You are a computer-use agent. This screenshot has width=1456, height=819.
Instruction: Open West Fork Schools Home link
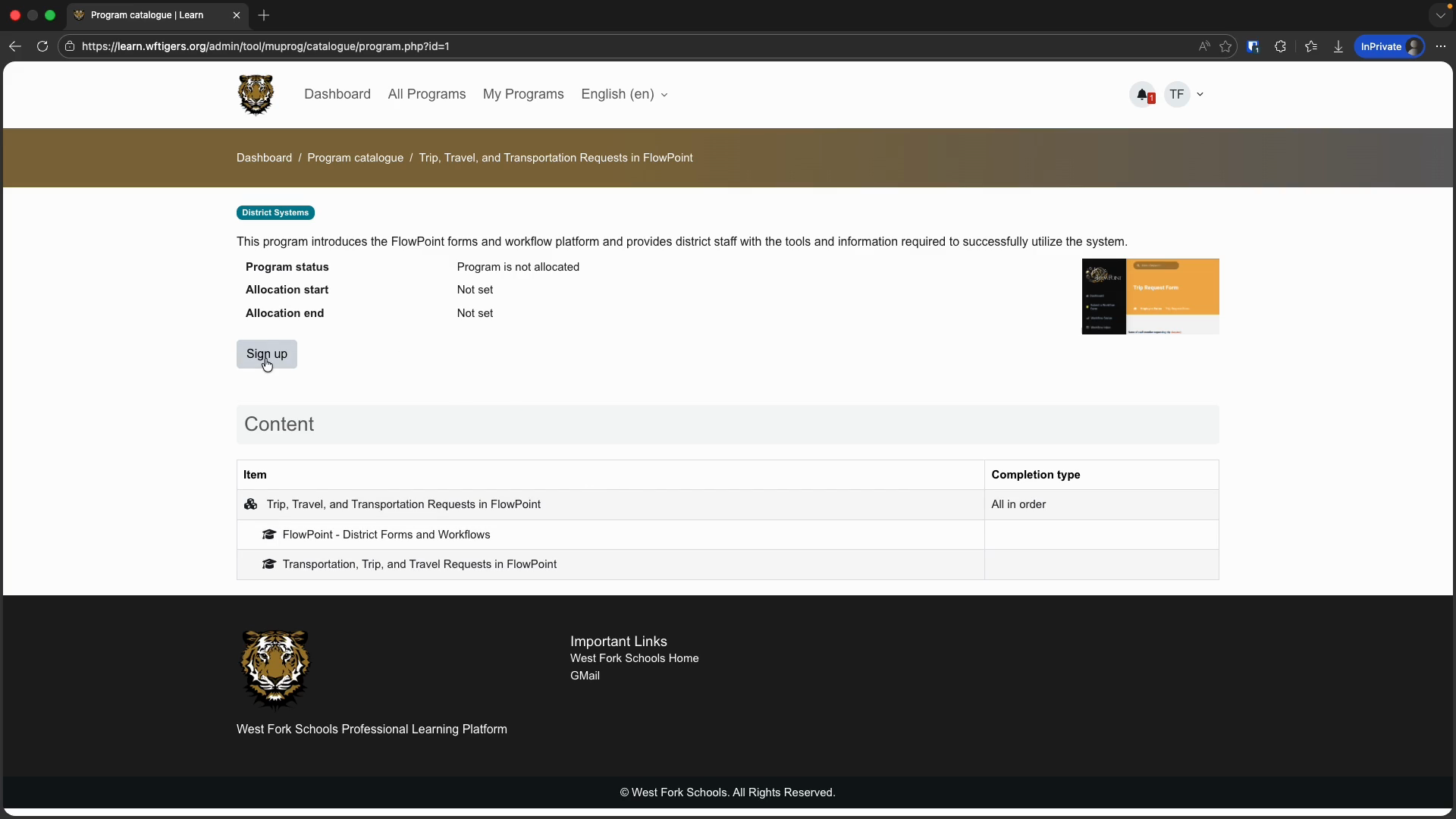[634, 658]
